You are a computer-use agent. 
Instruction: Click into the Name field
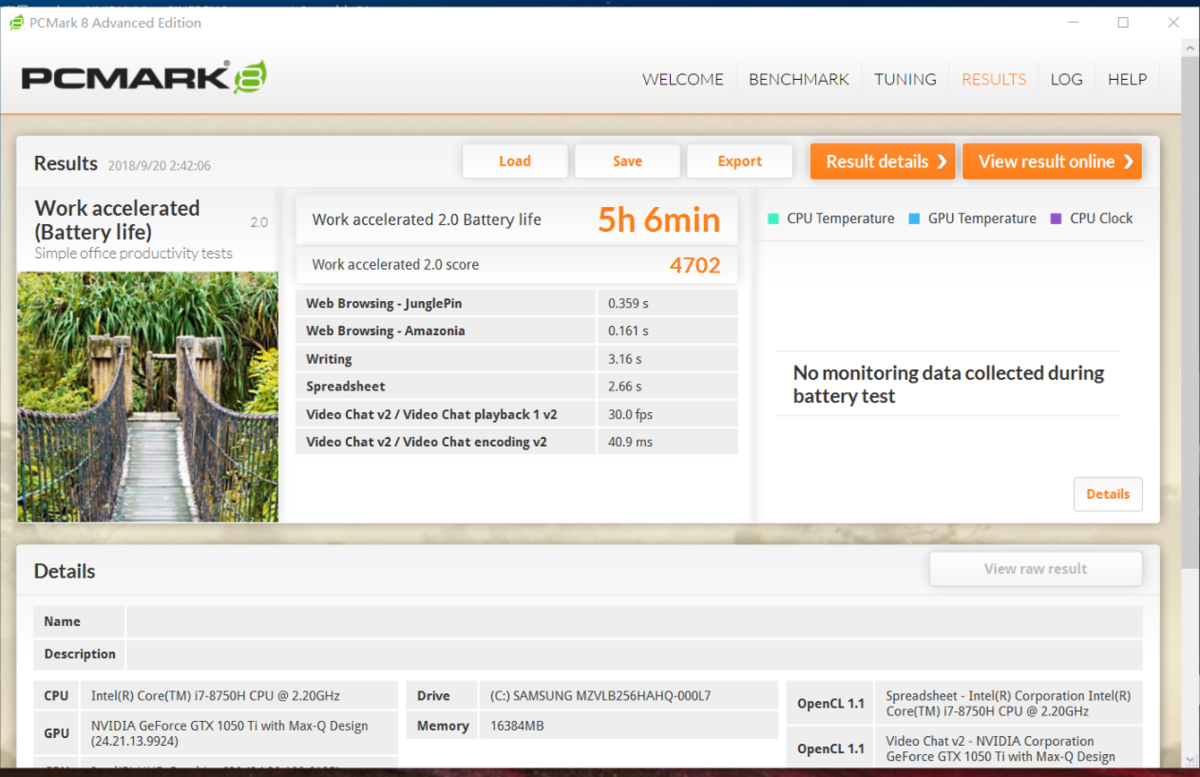(x=634, y=621)
